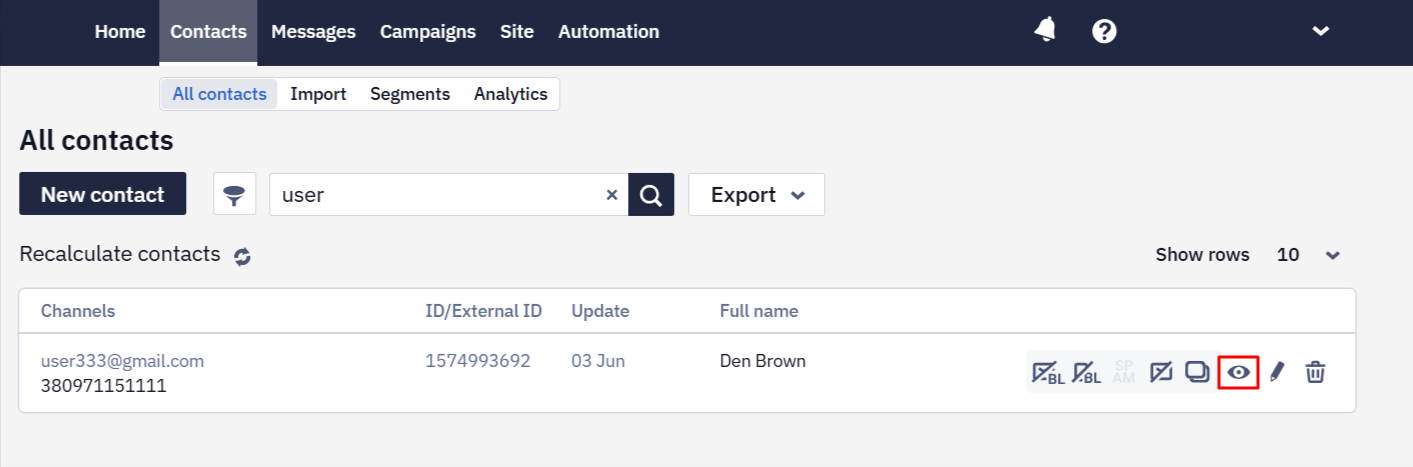Delete Den Brown with trash icon
Viewport: 1413px width, 467px height.
1316,372
